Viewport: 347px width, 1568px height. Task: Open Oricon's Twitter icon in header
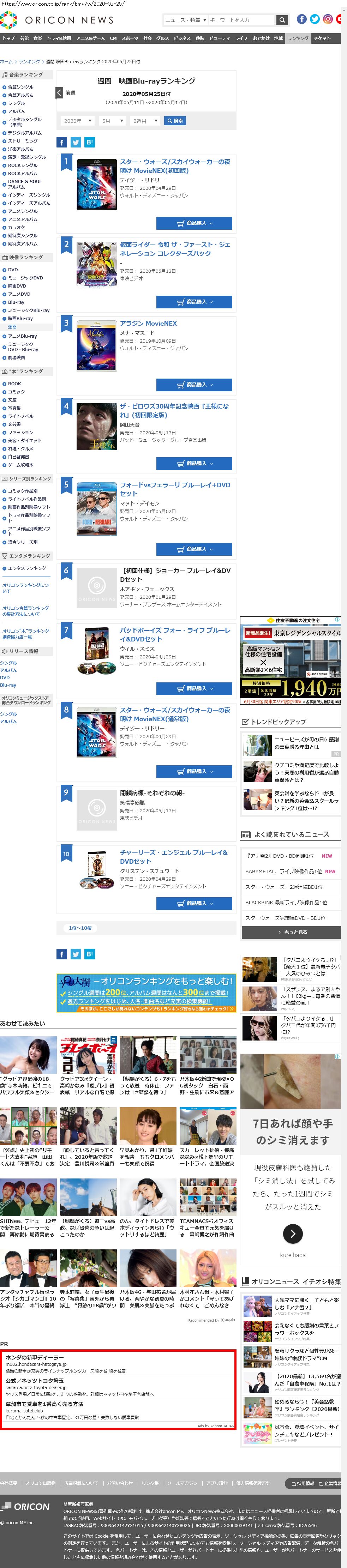pos(315,19)
